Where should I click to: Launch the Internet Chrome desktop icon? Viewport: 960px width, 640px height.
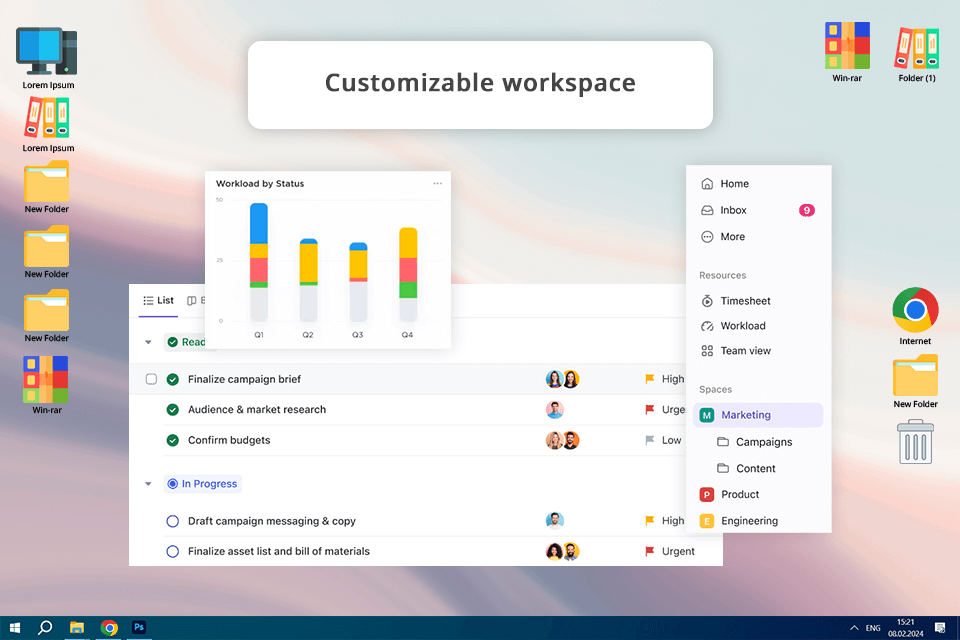(x=915, y=310)
